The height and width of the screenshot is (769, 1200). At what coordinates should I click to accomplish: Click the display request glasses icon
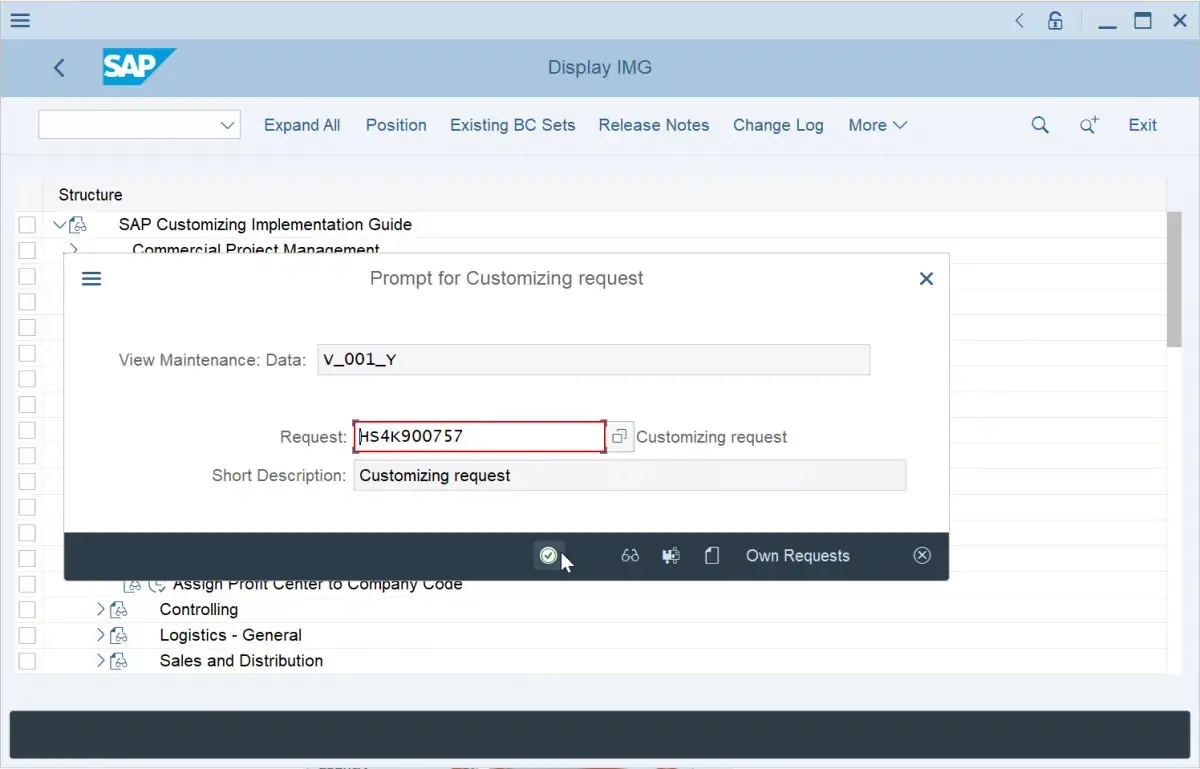click(630, 556)
